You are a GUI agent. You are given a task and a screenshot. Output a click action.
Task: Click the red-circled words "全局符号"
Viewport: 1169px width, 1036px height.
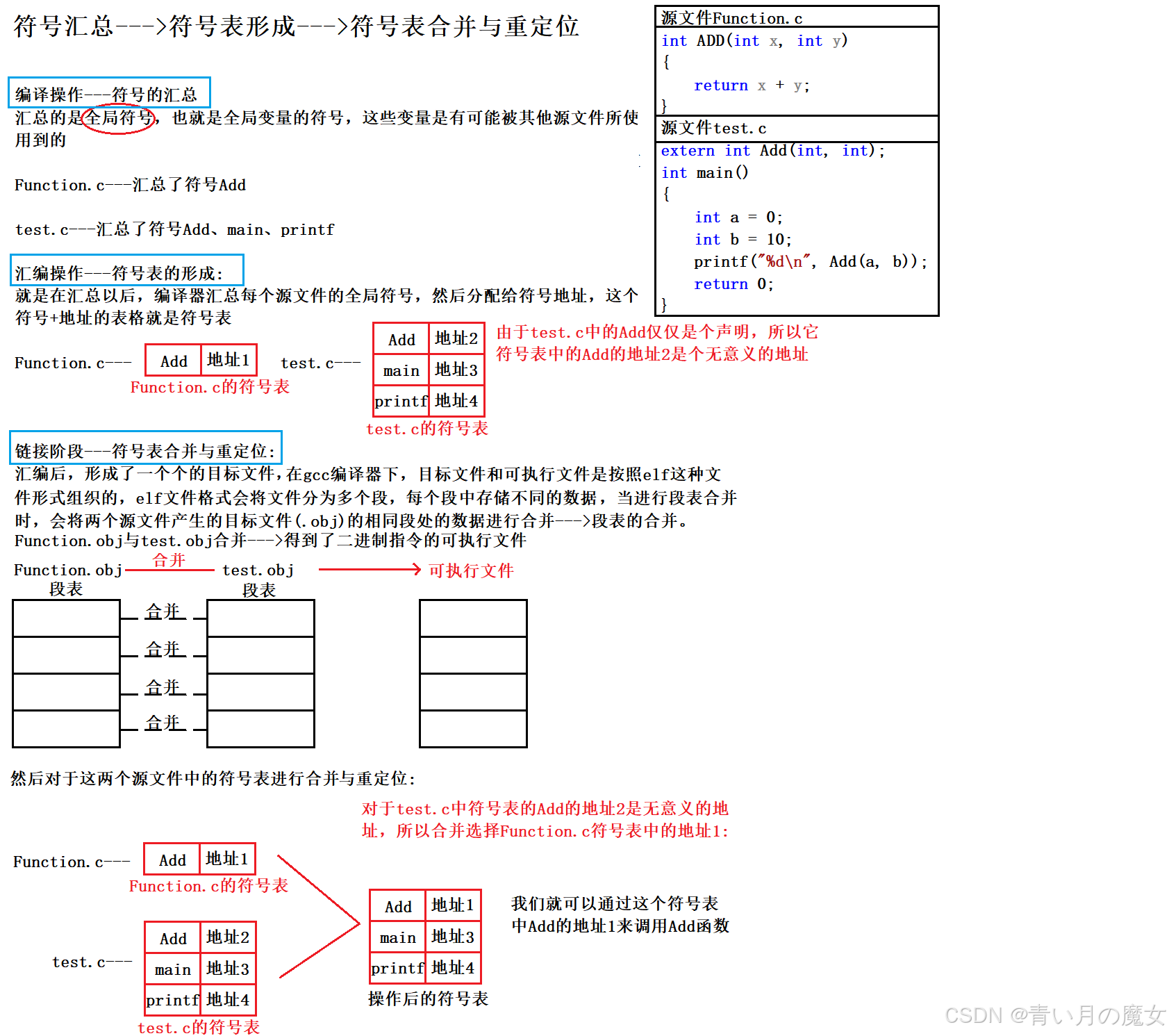pyautogui.click(x=118, y=118)
